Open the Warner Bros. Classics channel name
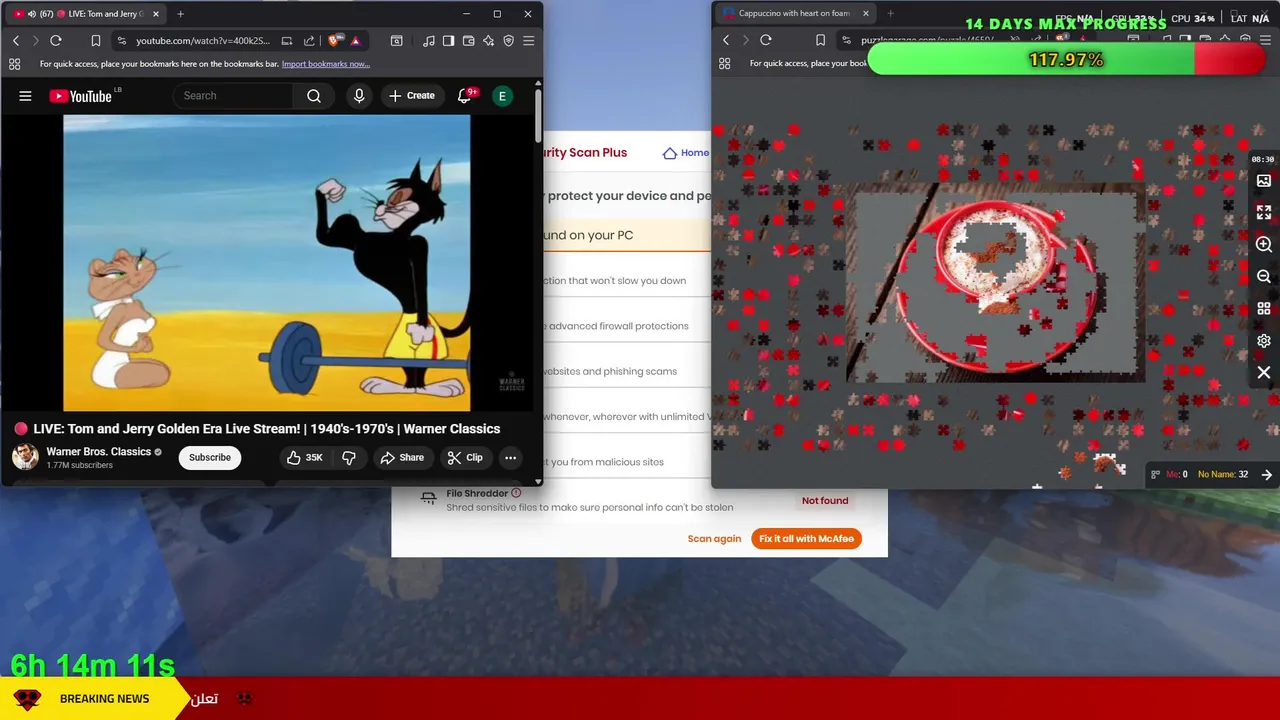The height and width of the screenshot is (720, 1280). pos(99,452)
